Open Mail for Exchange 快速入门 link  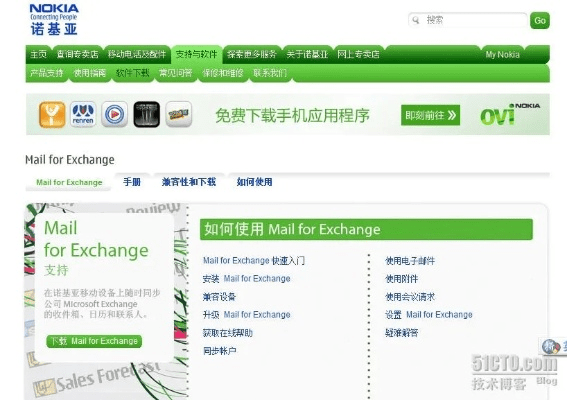[x=254, y=260]
